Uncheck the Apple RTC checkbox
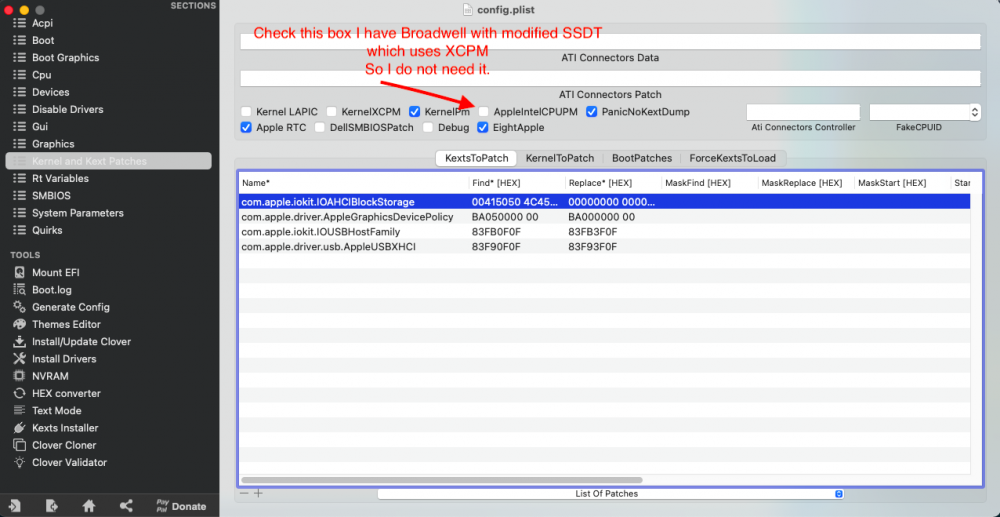This screenshot has height=517, width=1000. point(246,127)
